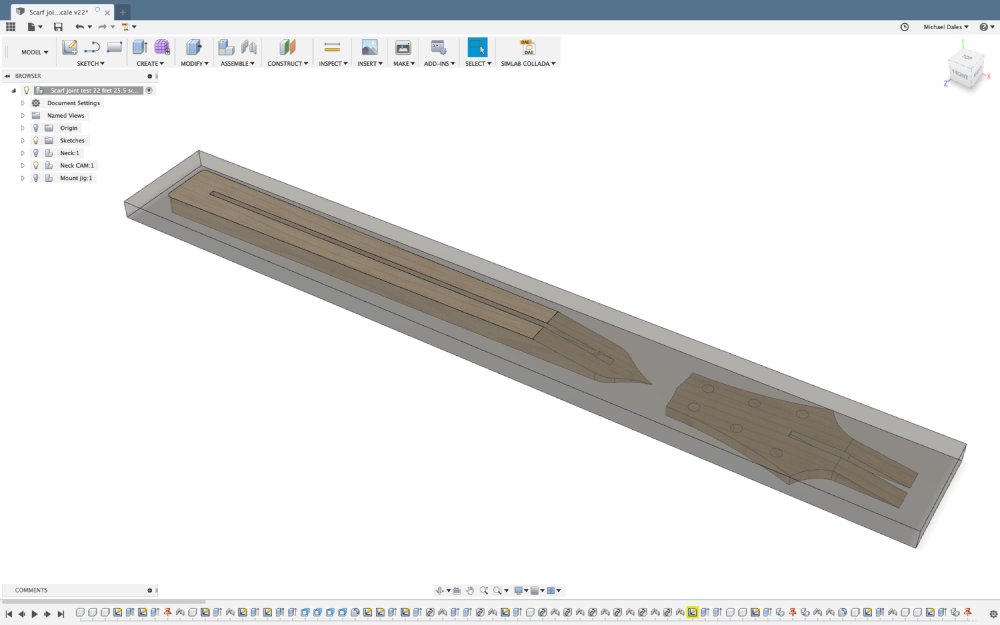Toggle visibility bulb of root Scarf joint component
This screenshot has height=625, width=1000.
pos(26,91)
